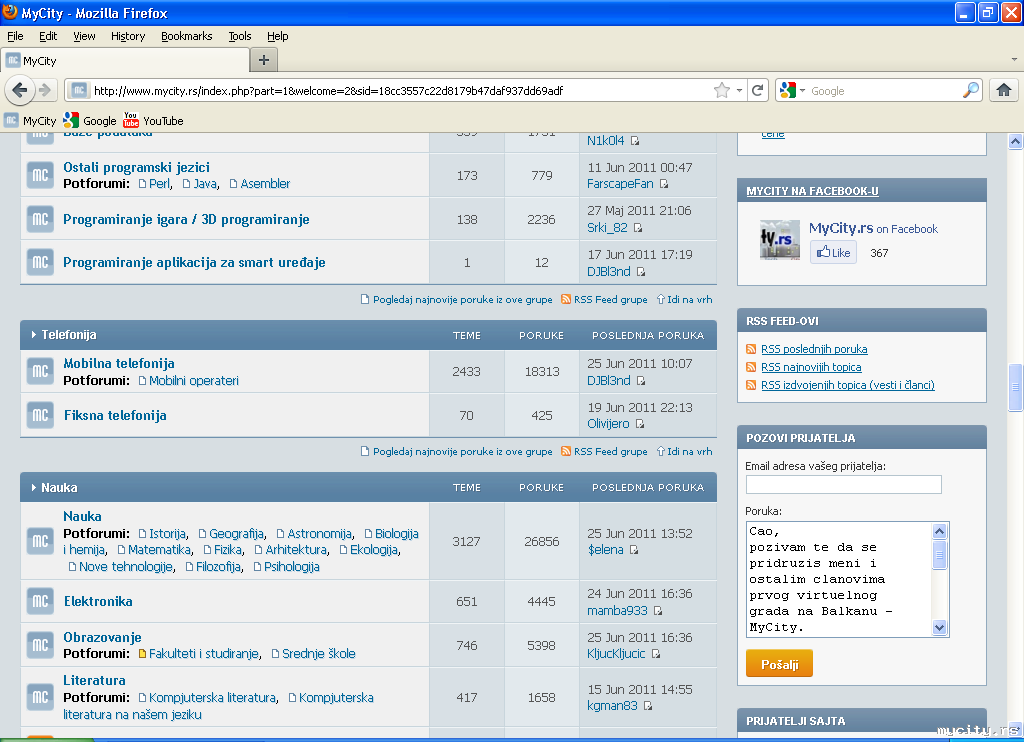The width and height of the screenshot is (1024, 742).
Task: Click last-post icon next to Olivijero
Action: pos(640,424)
